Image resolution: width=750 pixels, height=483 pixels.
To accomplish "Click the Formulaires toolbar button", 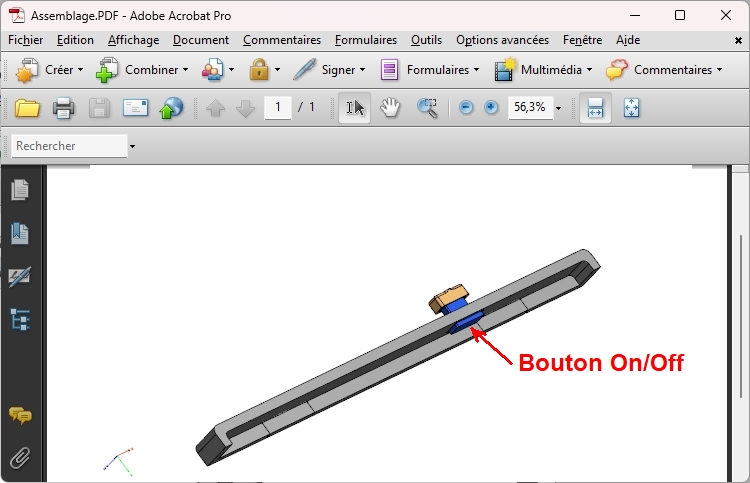I will pos(429,70).
